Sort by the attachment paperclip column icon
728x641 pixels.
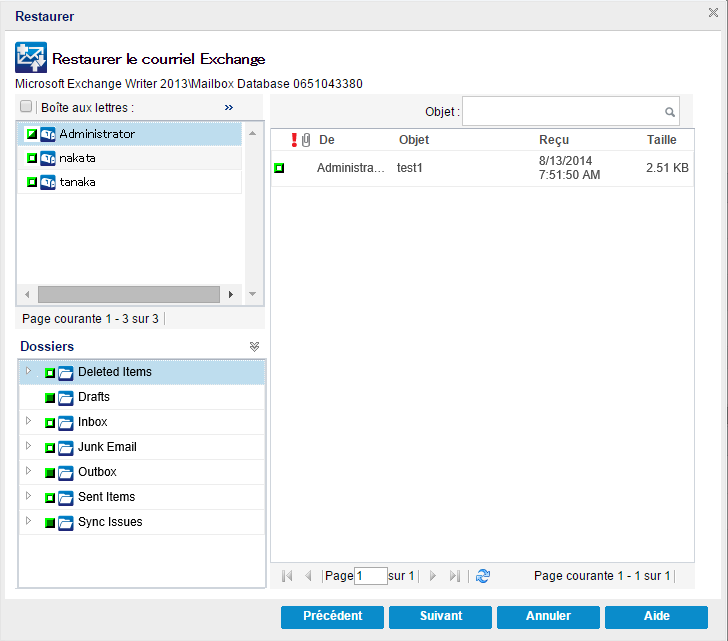tap(306, 140)
